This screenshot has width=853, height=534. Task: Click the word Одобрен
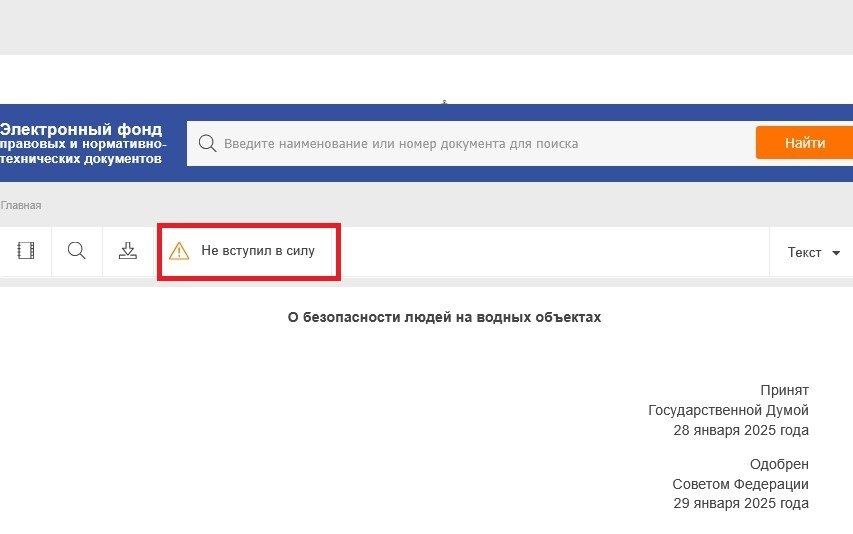pos(779,464)
